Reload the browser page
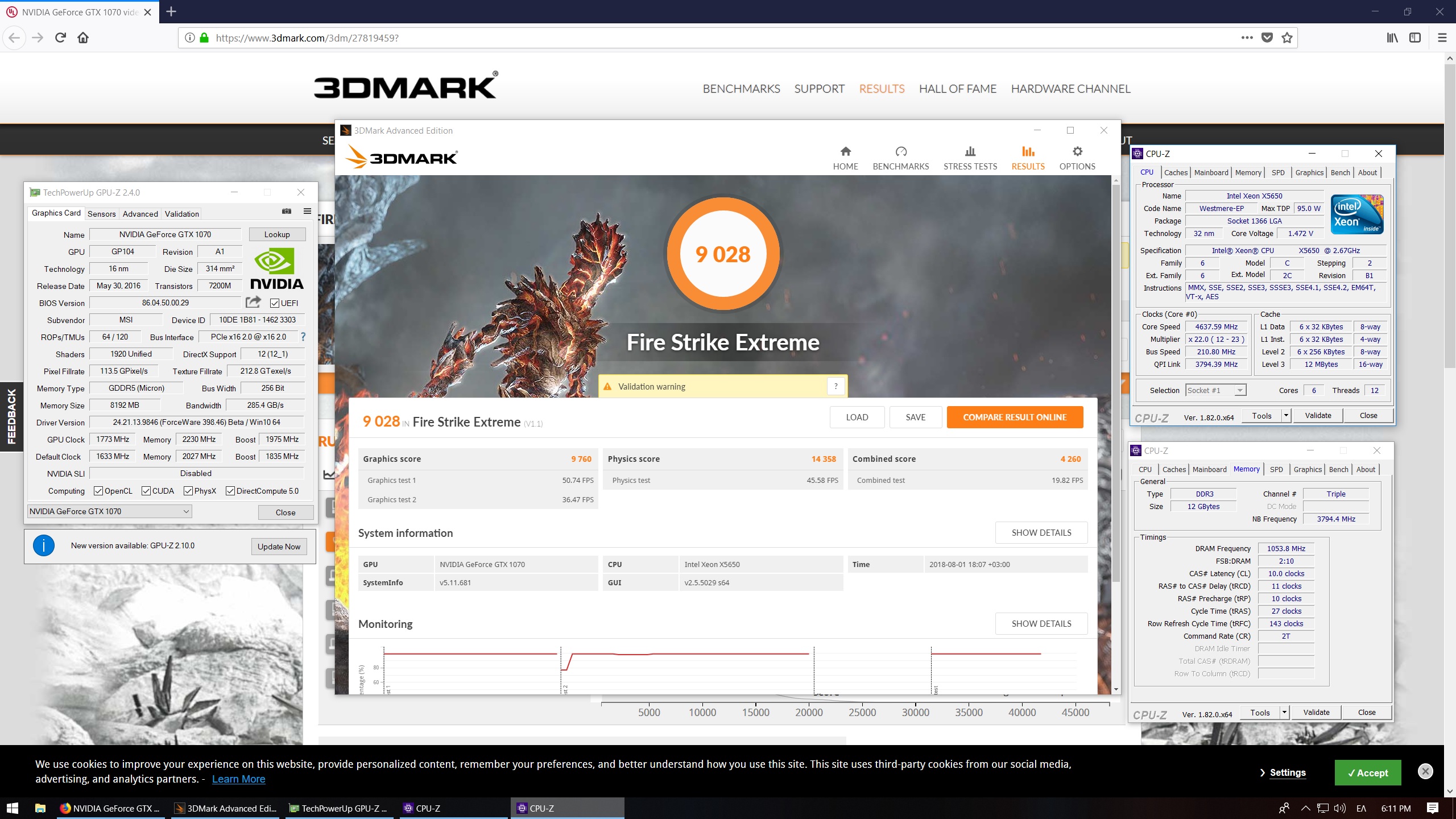The width and height of the screenshot is (1456, 819). [60, 38]
